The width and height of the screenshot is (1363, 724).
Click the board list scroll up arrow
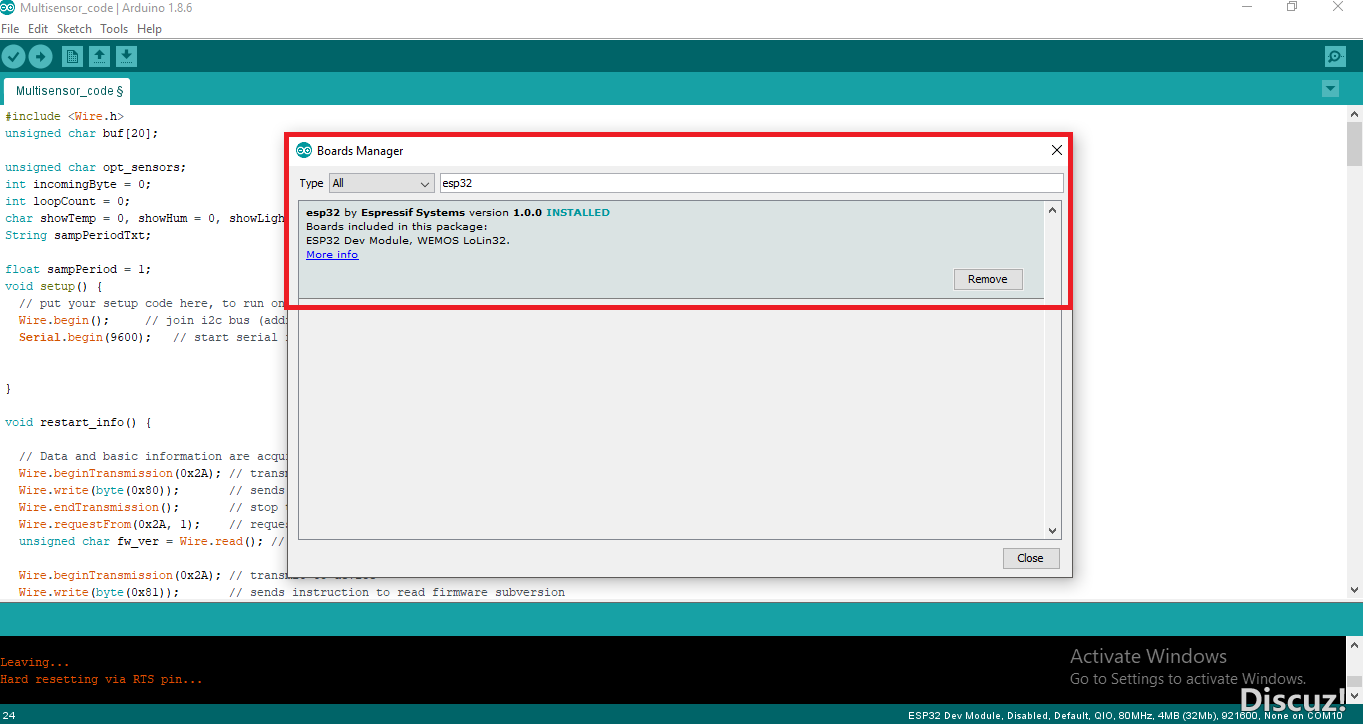1052,210
